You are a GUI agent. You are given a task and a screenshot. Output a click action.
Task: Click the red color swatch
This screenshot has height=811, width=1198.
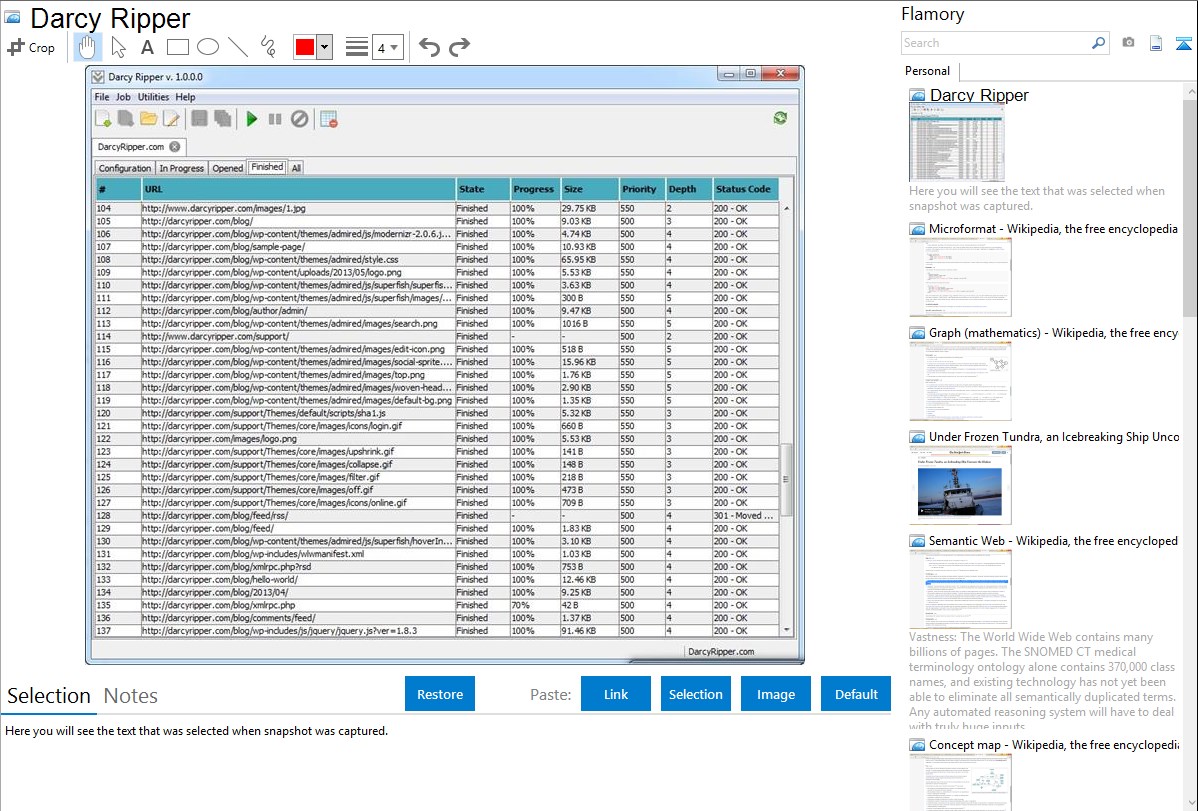305,47
